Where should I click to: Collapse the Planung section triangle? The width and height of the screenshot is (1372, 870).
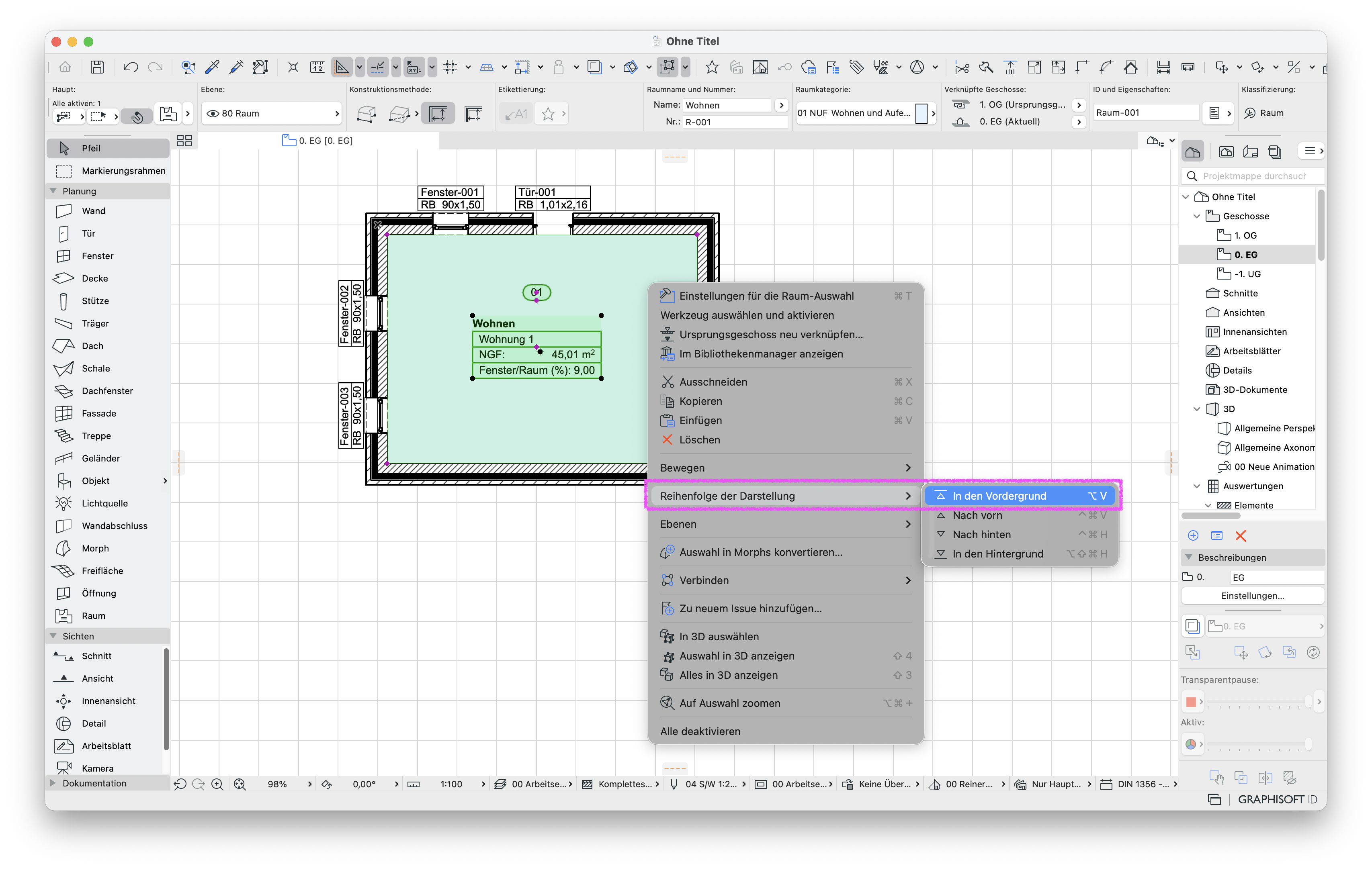click(x=53, y=191)
